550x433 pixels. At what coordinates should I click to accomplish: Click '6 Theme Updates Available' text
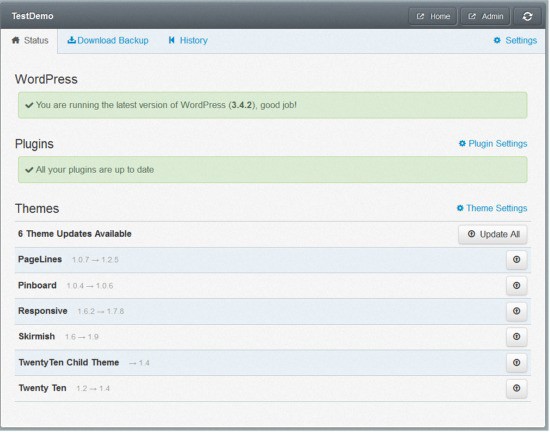[x=75, y=234]
